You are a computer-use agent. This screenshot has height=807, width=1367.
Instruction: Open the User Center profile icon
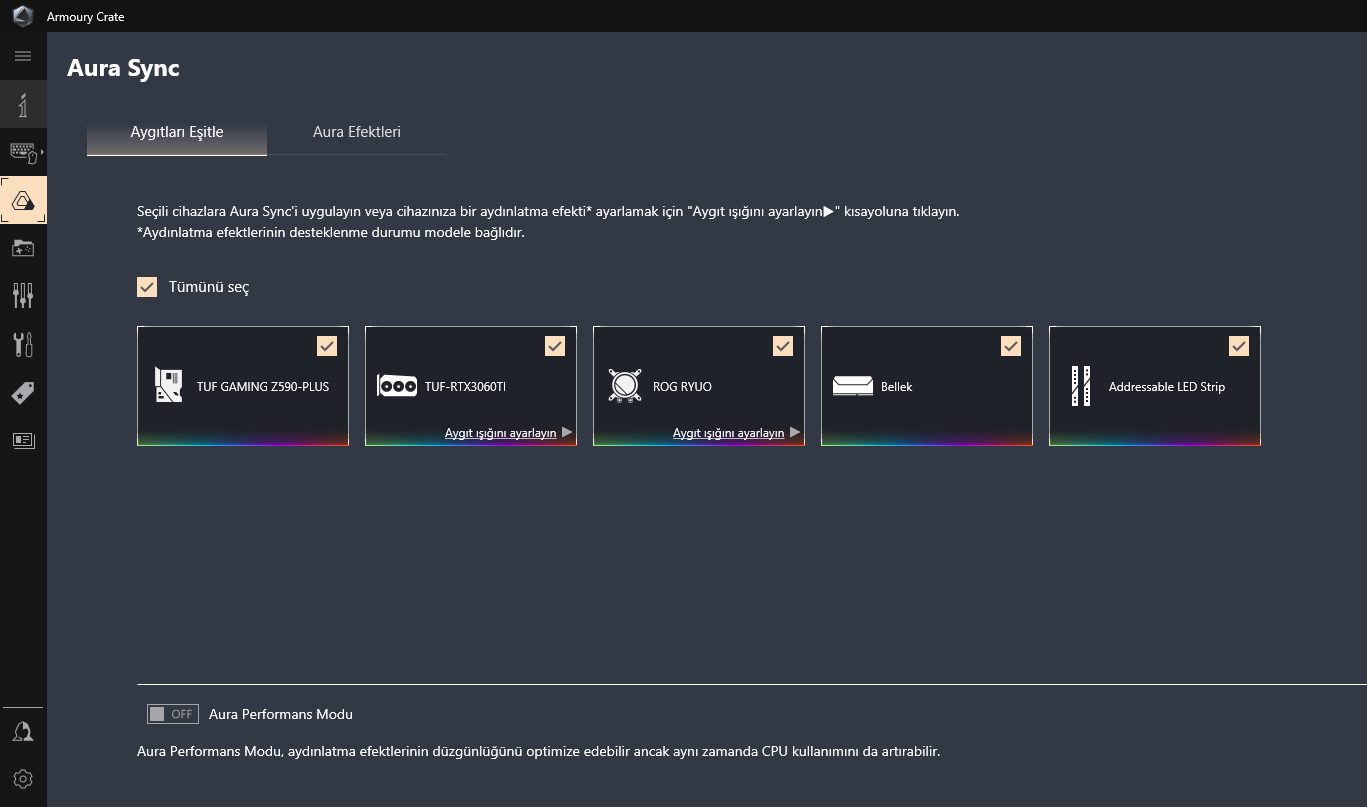(x=23, y=731)
